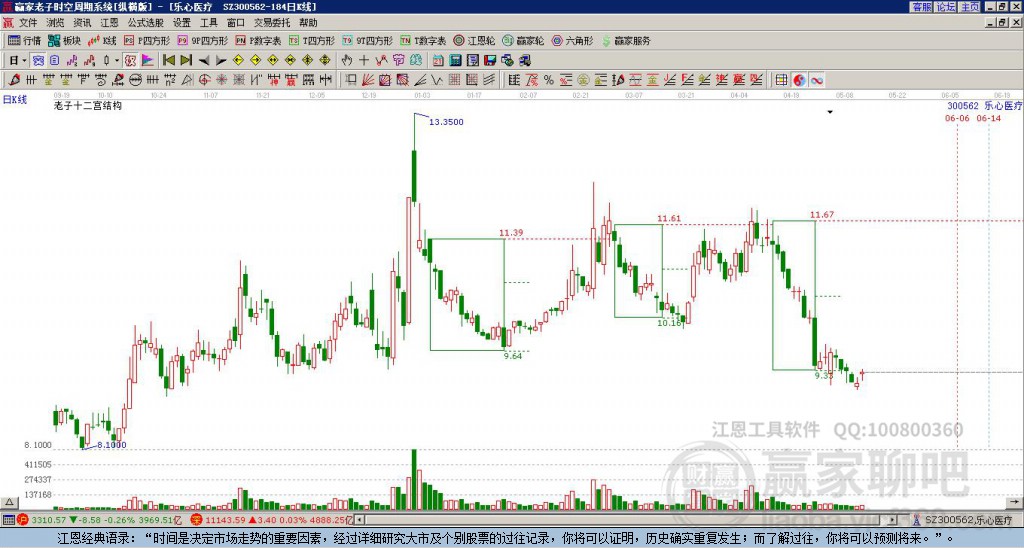Viewport: 1024px width, 548px height.
Task: Select the crosshair cursor tool
Action: (364, 60)
